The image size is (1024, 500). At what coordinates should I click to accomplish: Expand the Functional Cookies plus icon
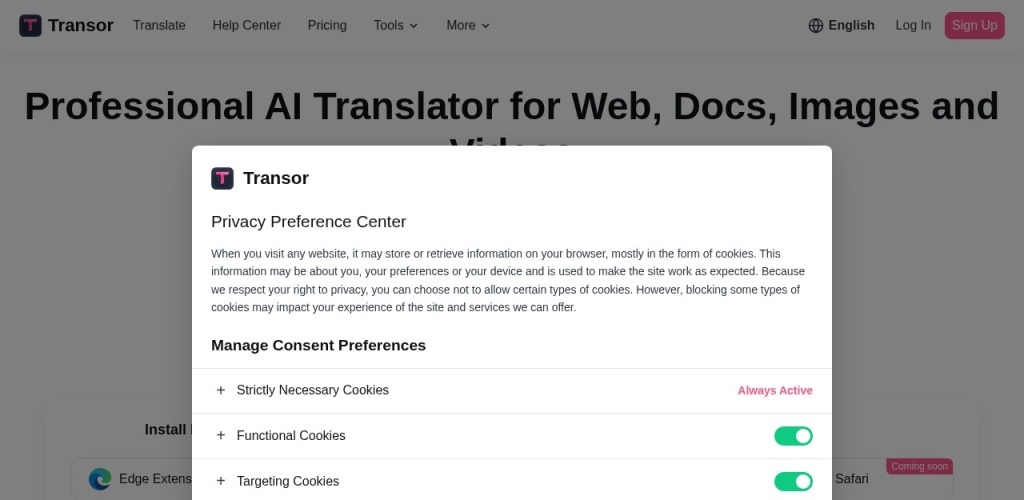click(x=221, y=436)
